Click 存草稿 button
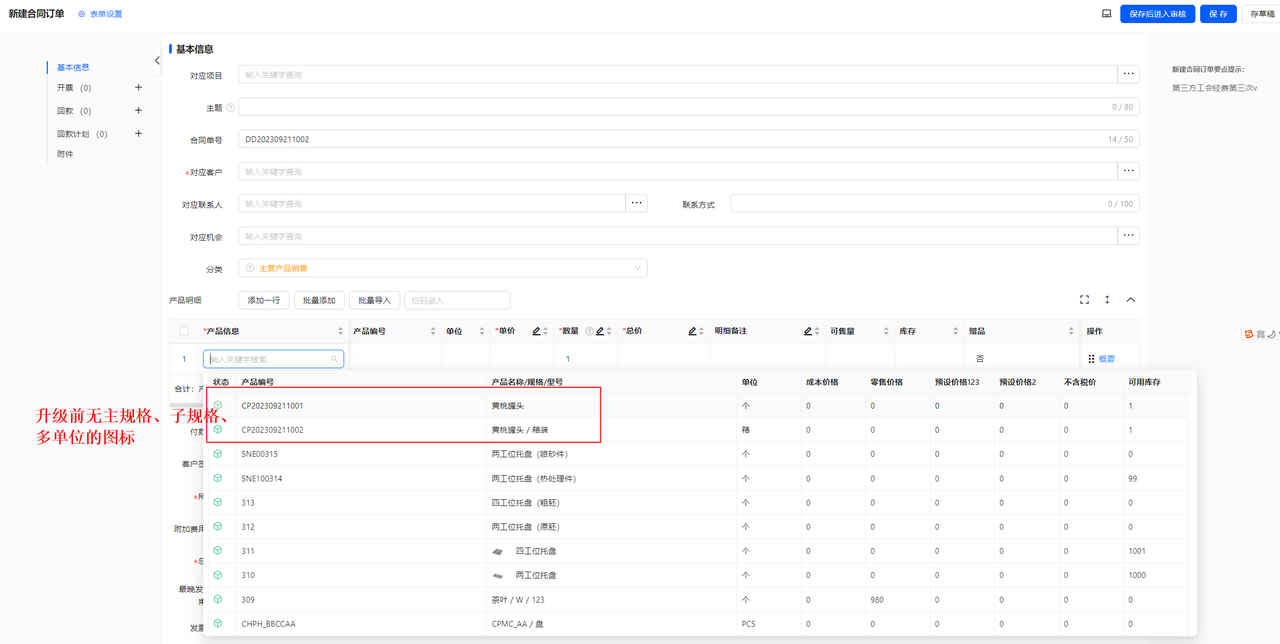This screenshot has height=644, width=1280. (x=1262, y=14)
